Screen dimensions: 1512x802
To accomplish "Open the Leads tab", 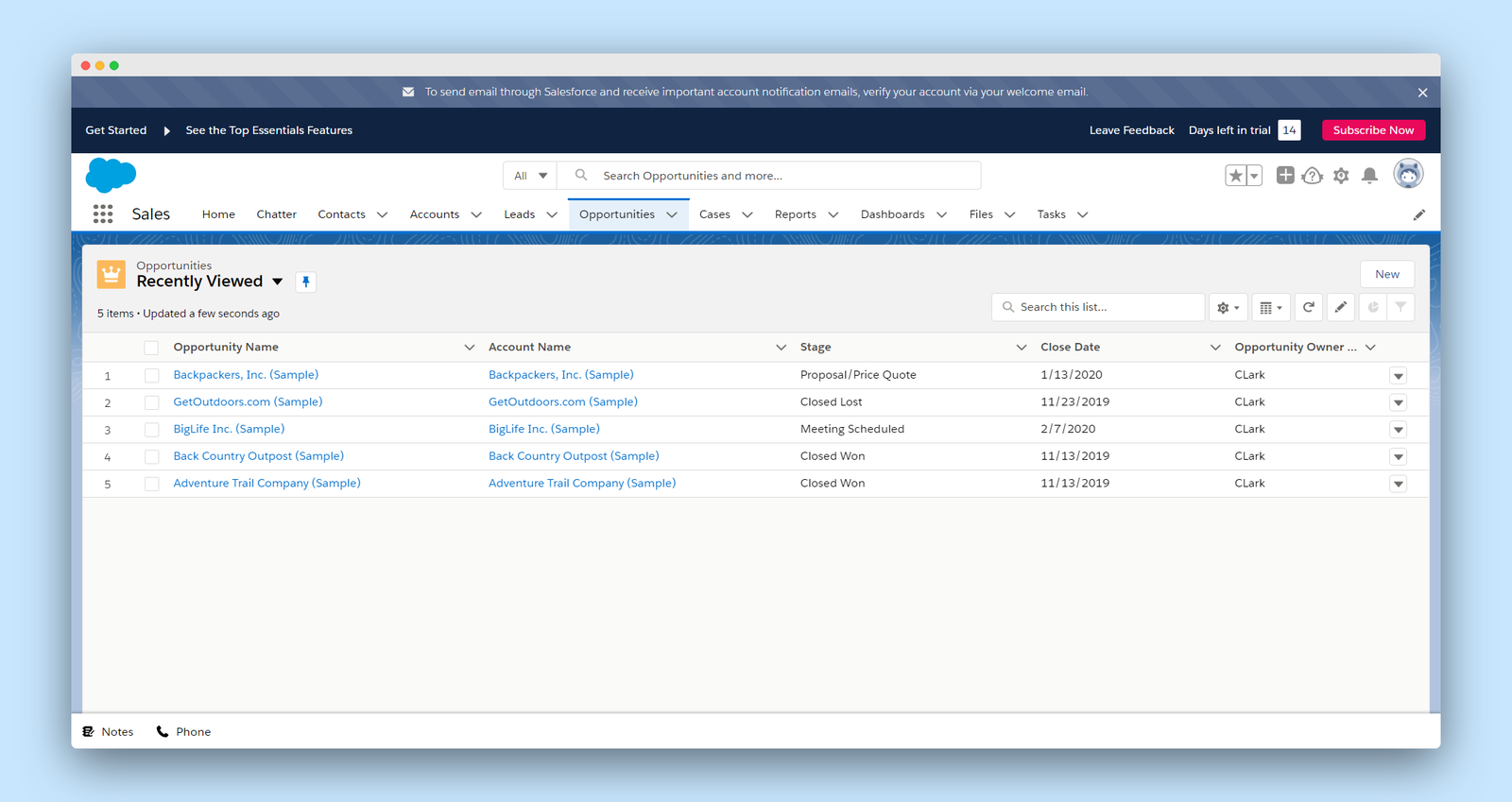I will point(520,214).
